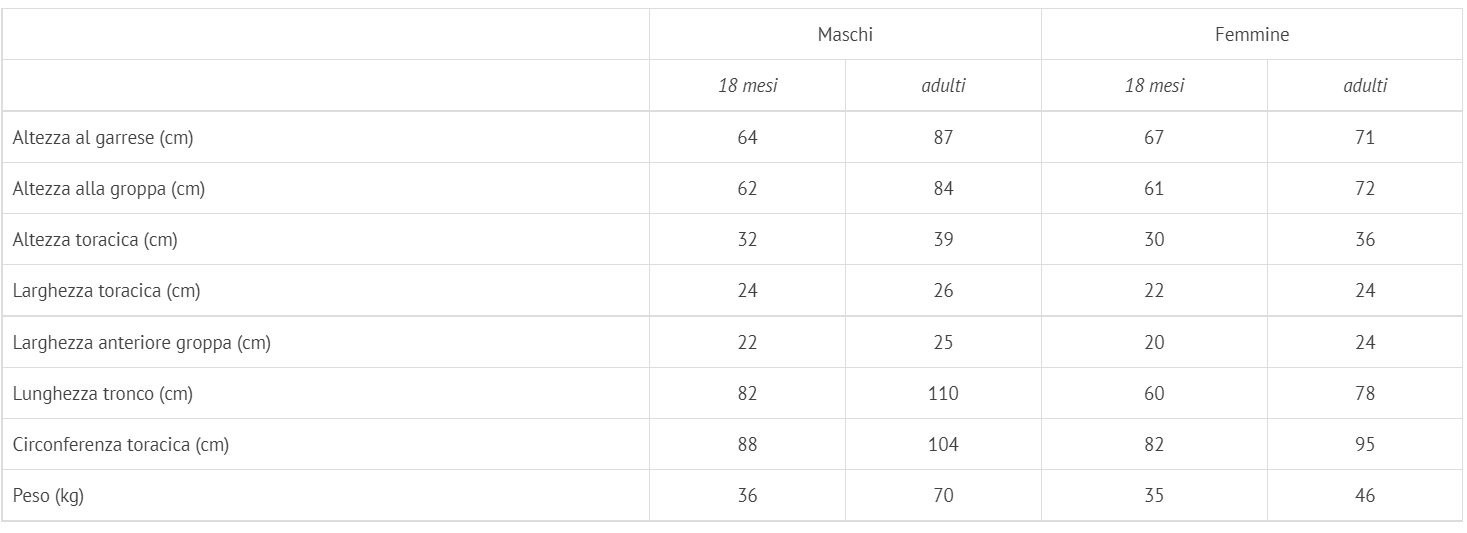Select the 18 mesi header under Maschi

(x=747, y=86)
